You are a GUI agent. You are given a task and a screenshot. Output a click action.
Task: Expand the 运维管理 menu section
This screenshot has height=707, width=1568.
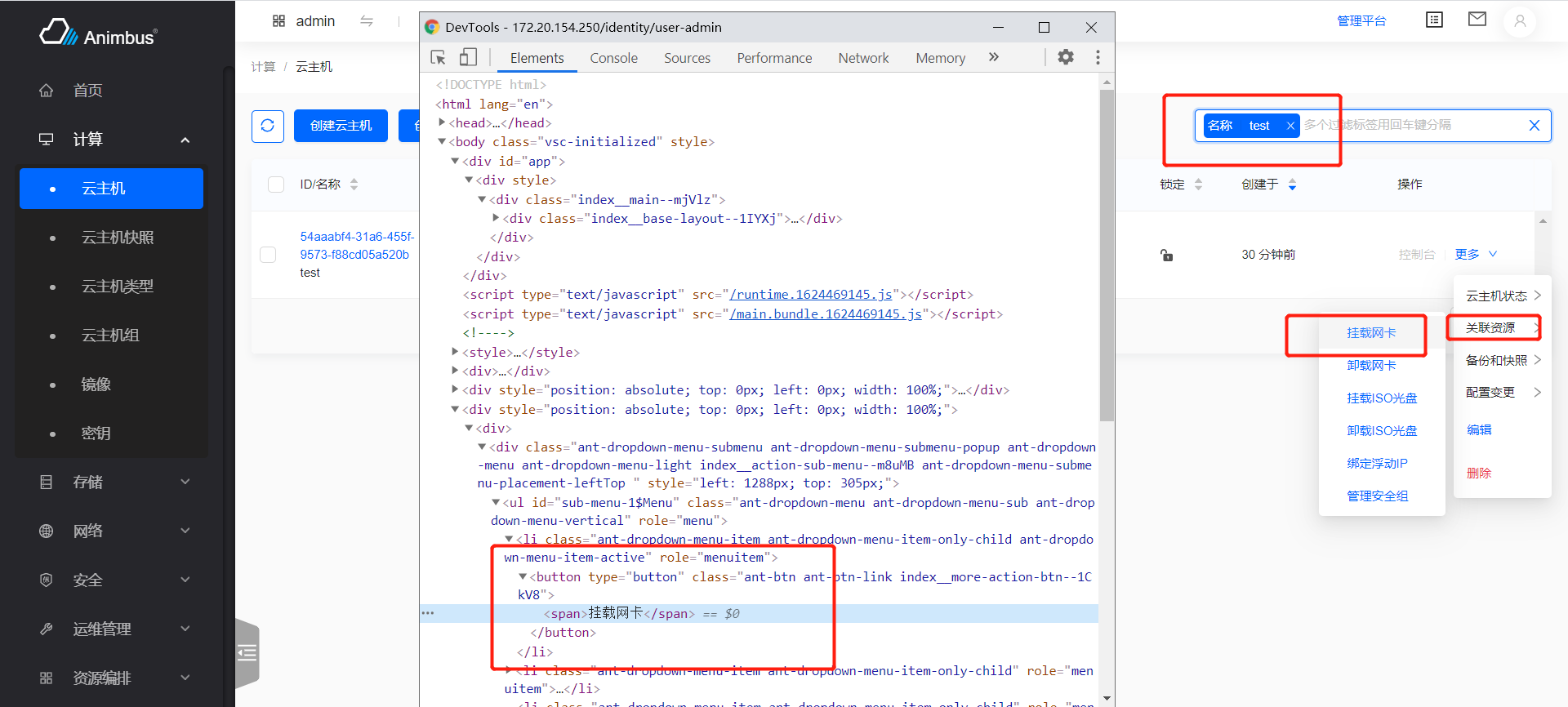pyautogui.click(x=185, y=629)
